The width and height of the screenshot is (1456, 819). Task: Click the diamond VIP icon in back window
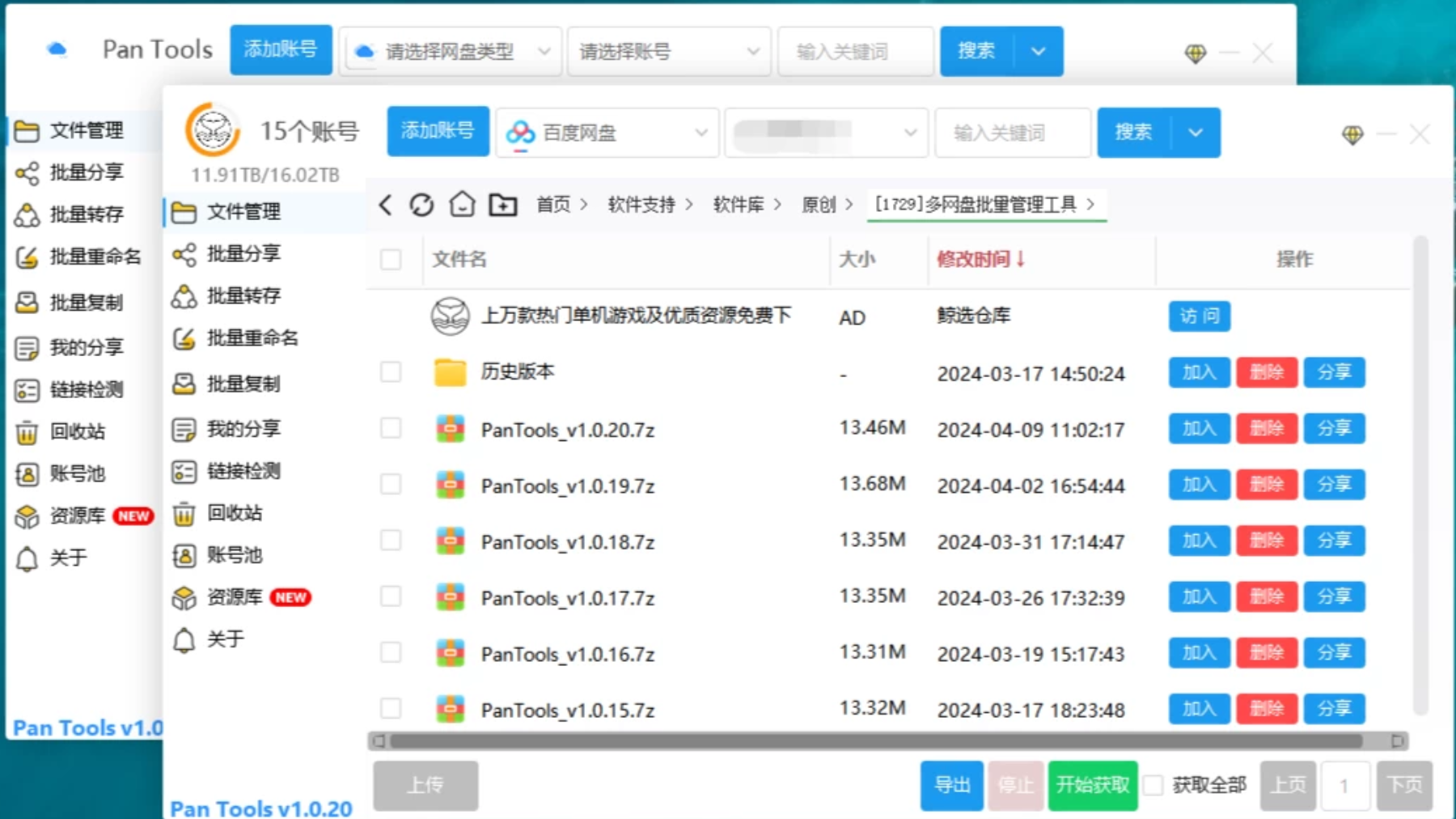tap(1196, 53)
